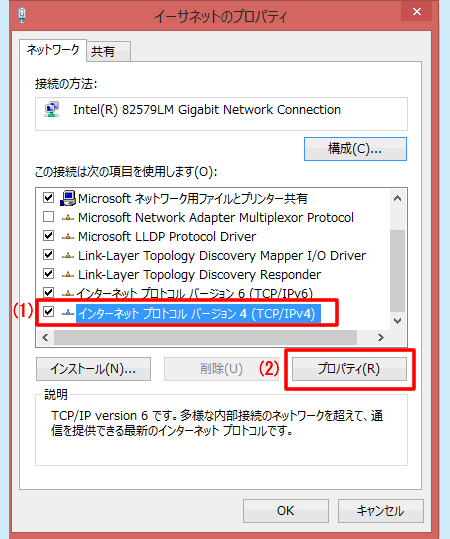Click the list's scroll up arrow
The width and height of the screenshot is (450, 539).
398,198
